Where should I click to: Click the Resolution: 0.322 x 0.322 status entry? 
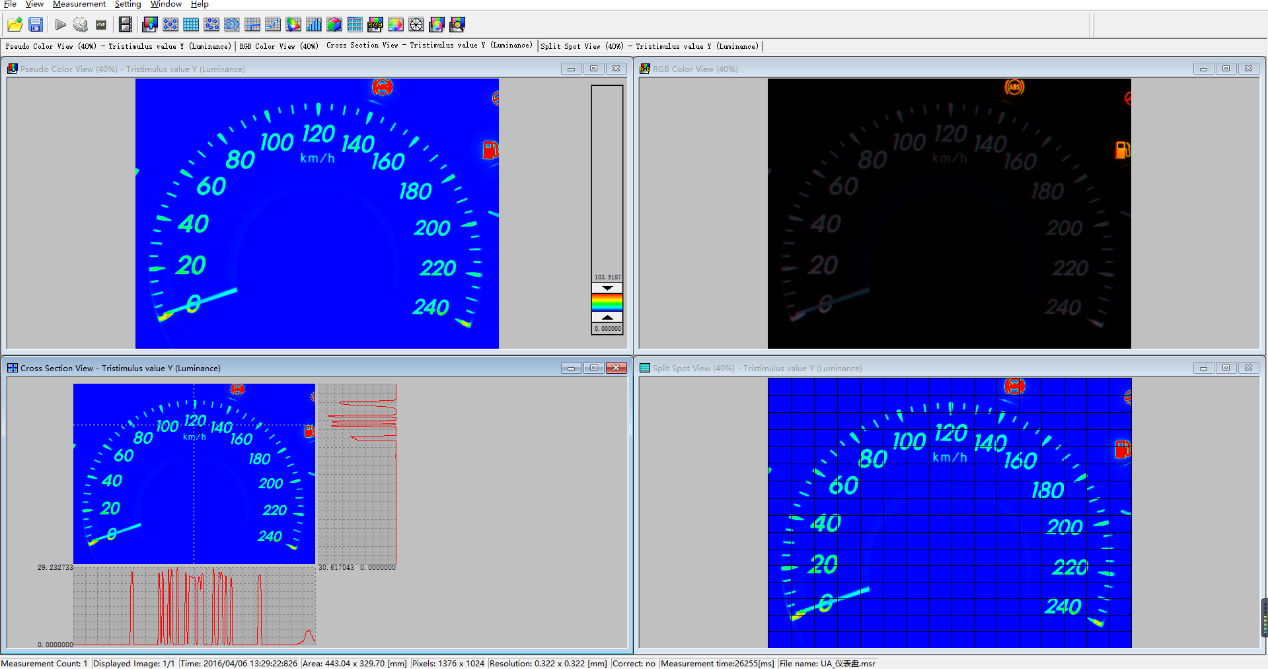pyautogui.click(x=550, y=663)
